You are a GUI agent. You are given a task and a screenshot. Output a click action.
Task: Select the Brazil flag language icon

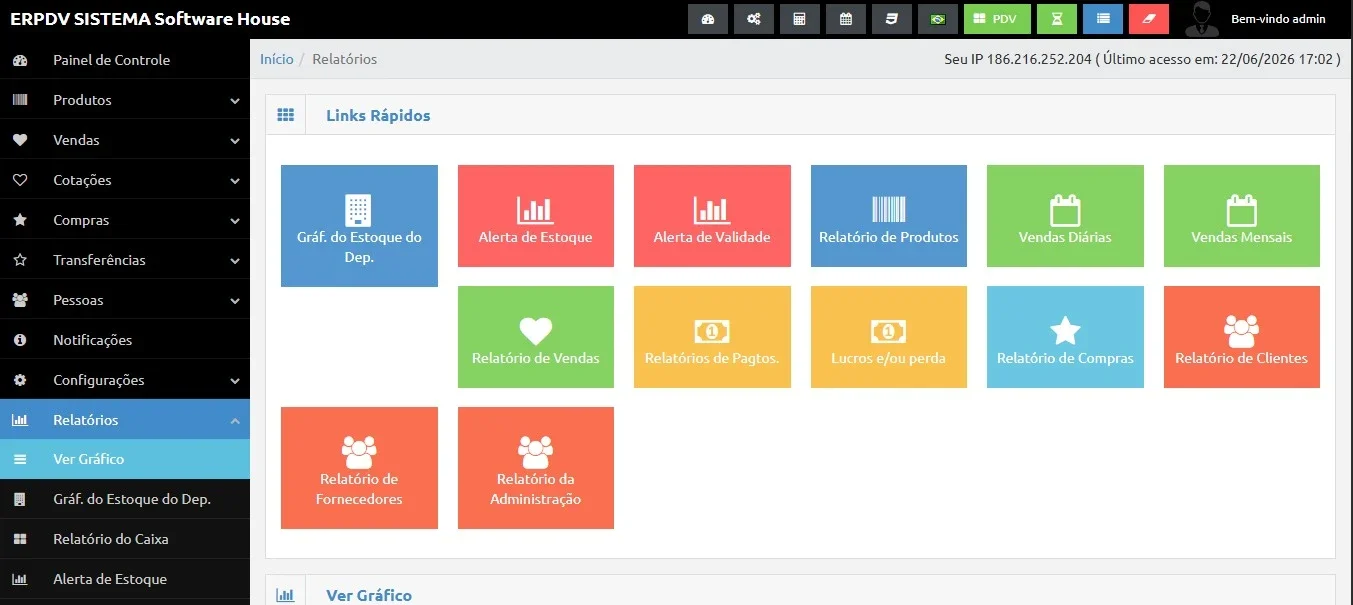(x=938, y=19)
